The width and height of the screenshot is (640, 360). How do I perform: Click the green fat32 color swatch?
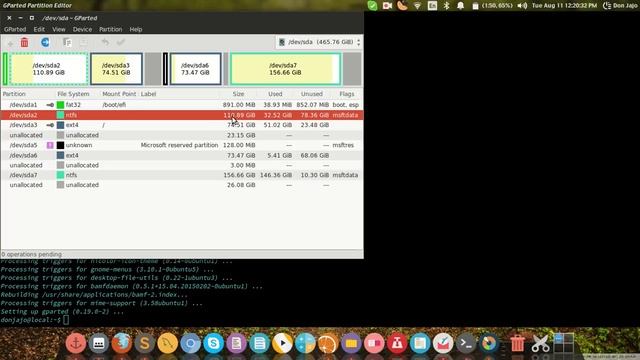pyautogui.click(x=60, y=105)
